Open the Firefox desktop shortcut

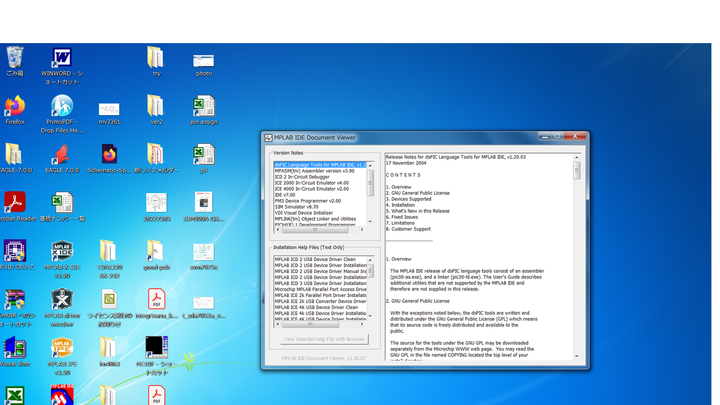click(x=14, y=106)
